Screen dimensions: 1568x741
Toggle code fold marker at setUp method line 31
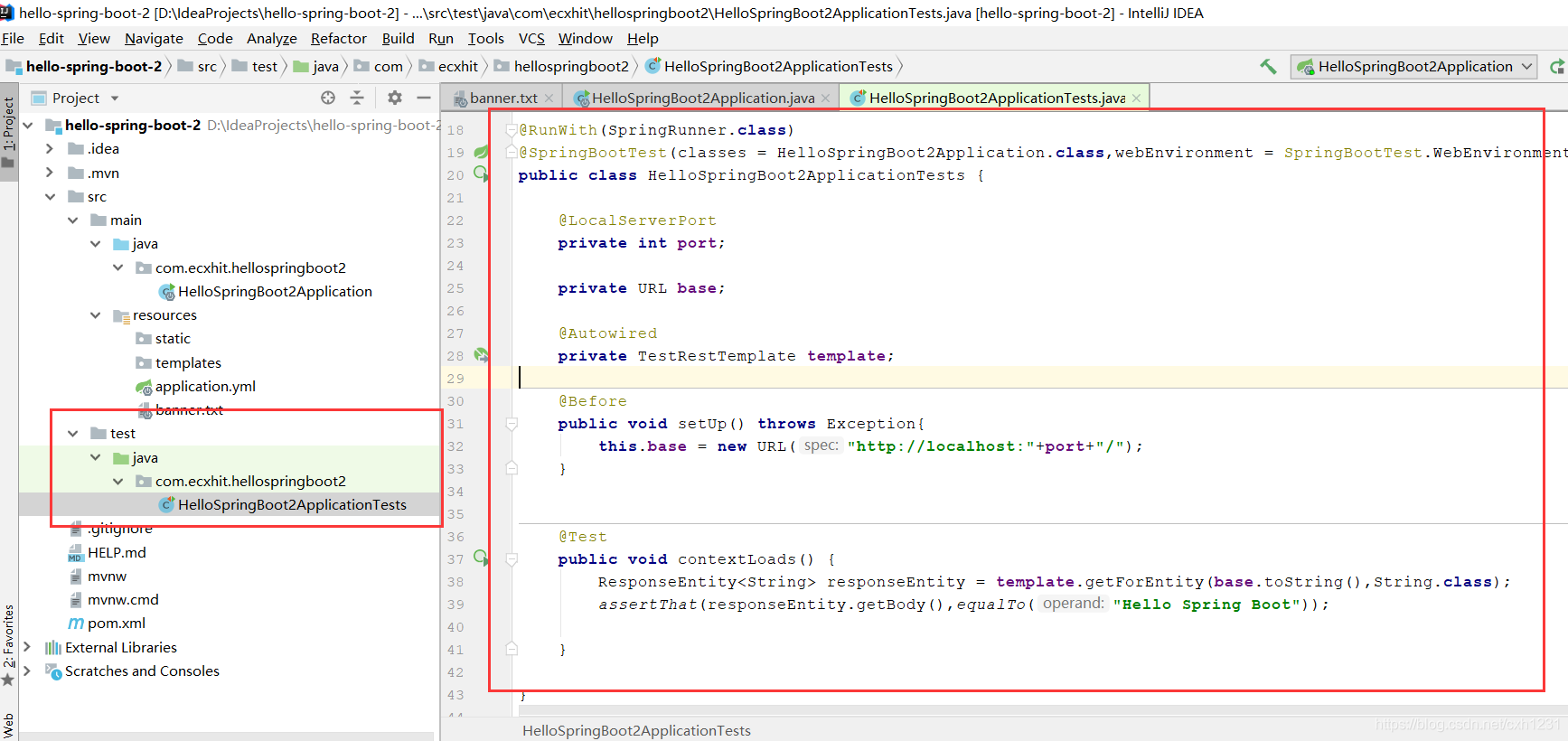(x=512, y=424)
